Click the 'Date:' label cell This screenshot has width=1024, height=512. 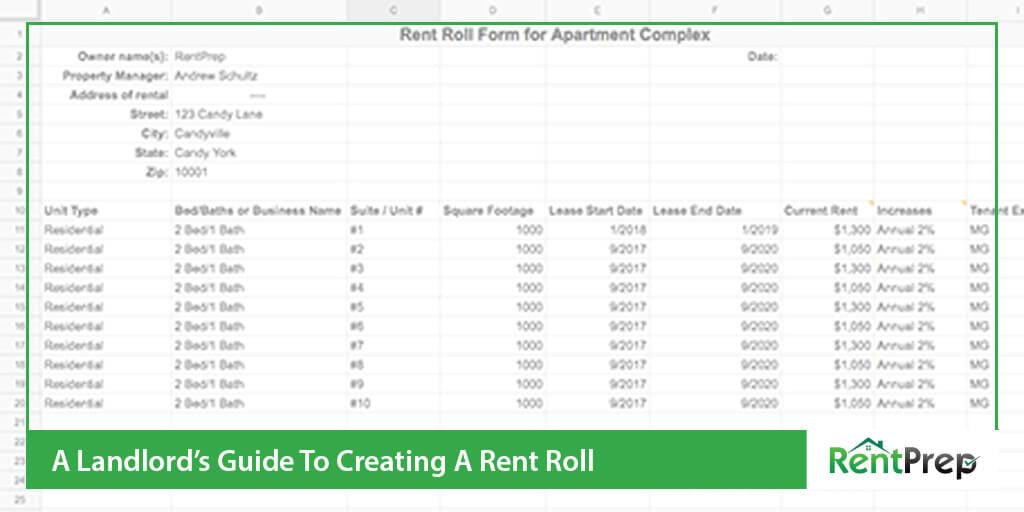click(x=762, y=57)
